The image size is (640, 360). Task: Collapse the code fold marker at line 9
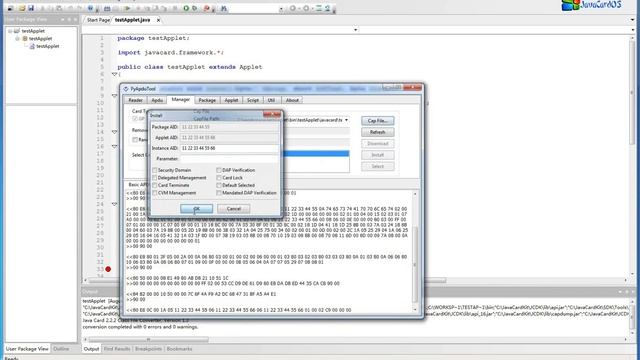pos(114,96)
